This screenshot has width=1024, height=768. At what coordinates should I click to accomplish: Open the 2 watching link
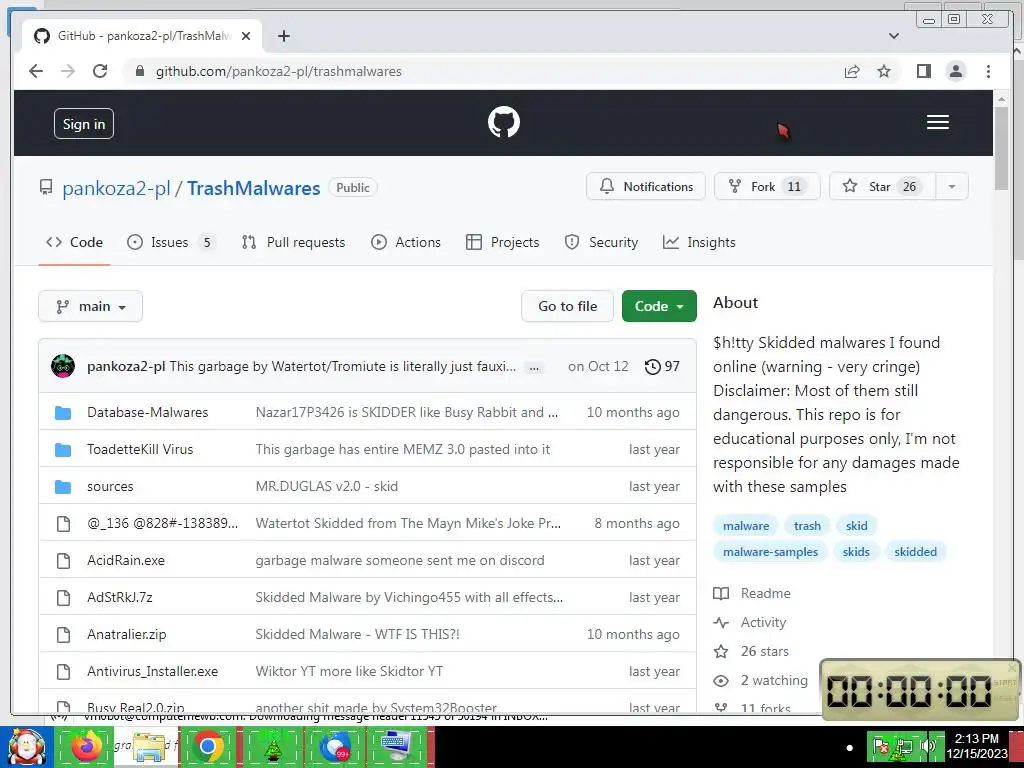761,680
